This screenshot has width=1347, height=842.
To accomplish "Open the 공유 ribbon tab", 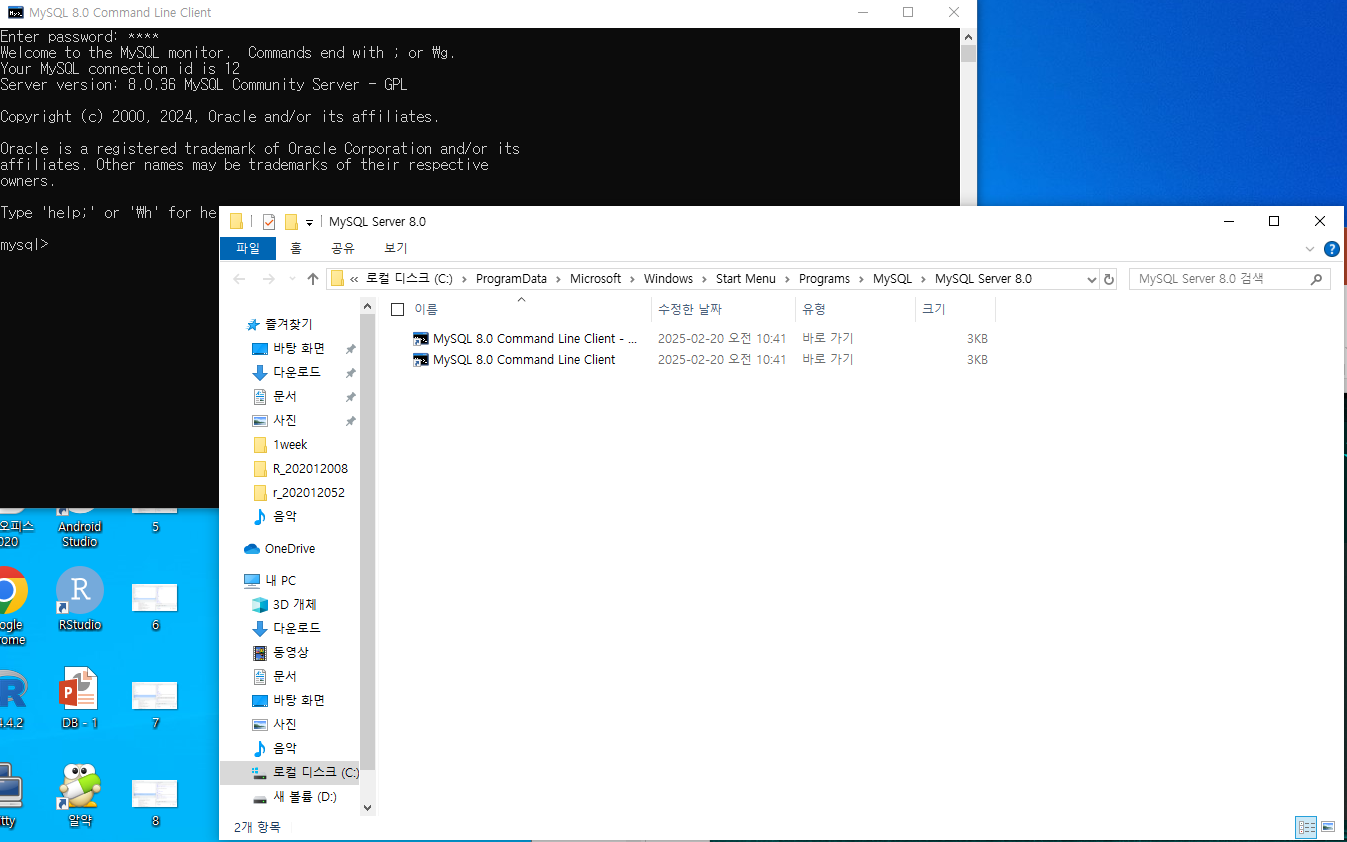I will 343,248.
